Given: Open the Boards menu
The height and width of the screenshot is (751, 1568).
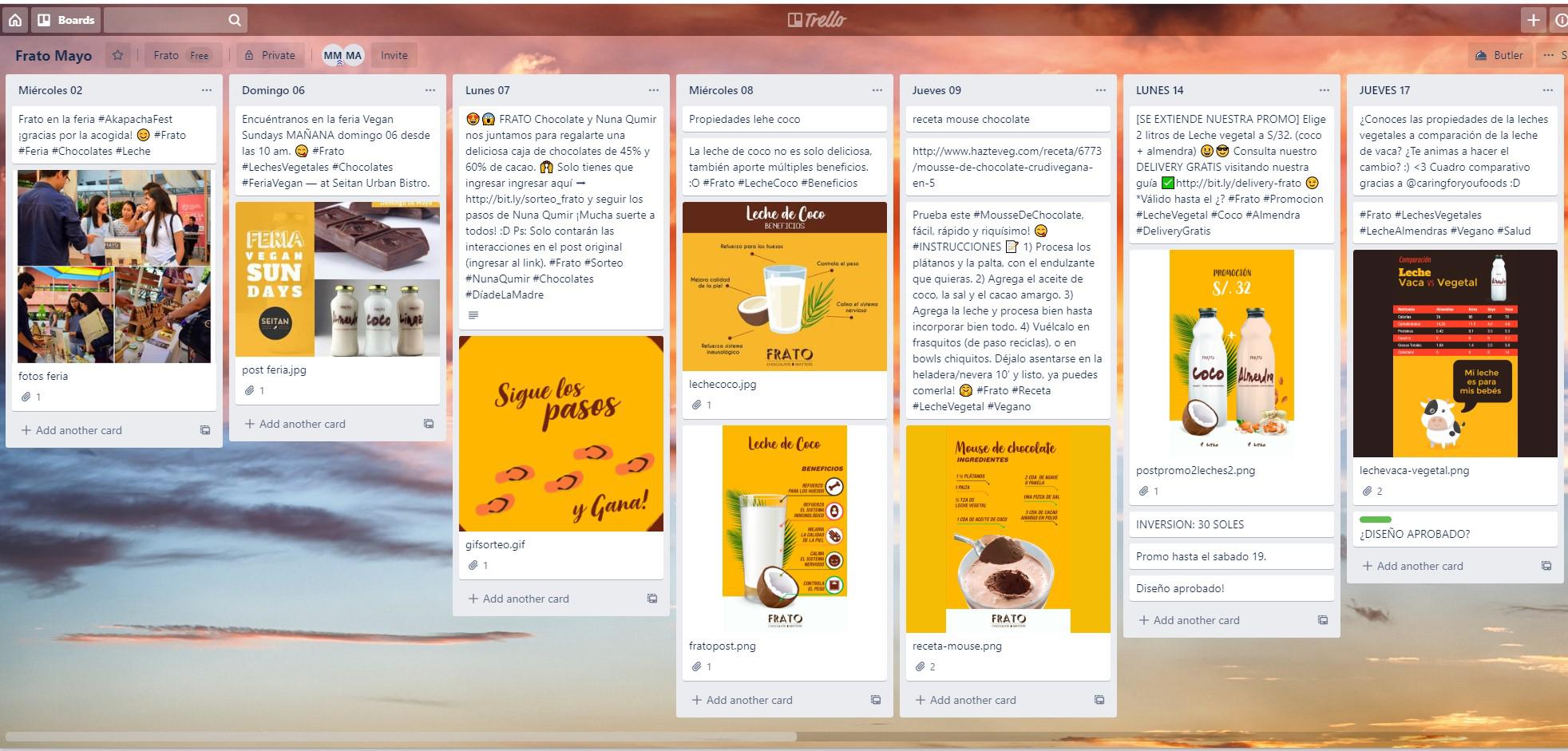Looking at the screenshot, I should 66,20.
